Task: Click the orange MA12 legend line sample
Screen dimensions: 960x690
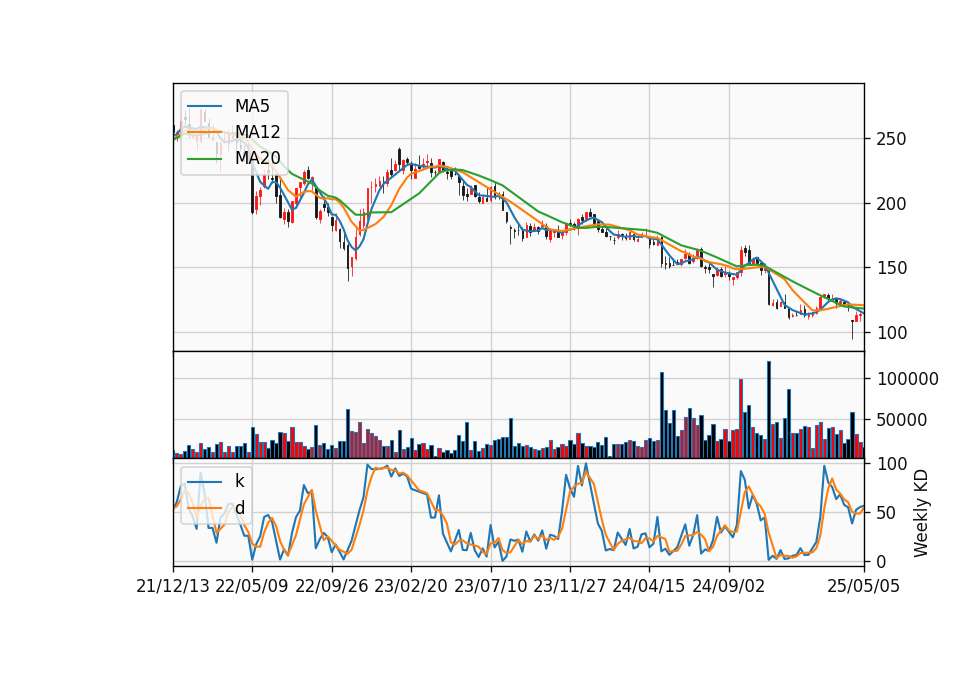Action: coord(204,132)
